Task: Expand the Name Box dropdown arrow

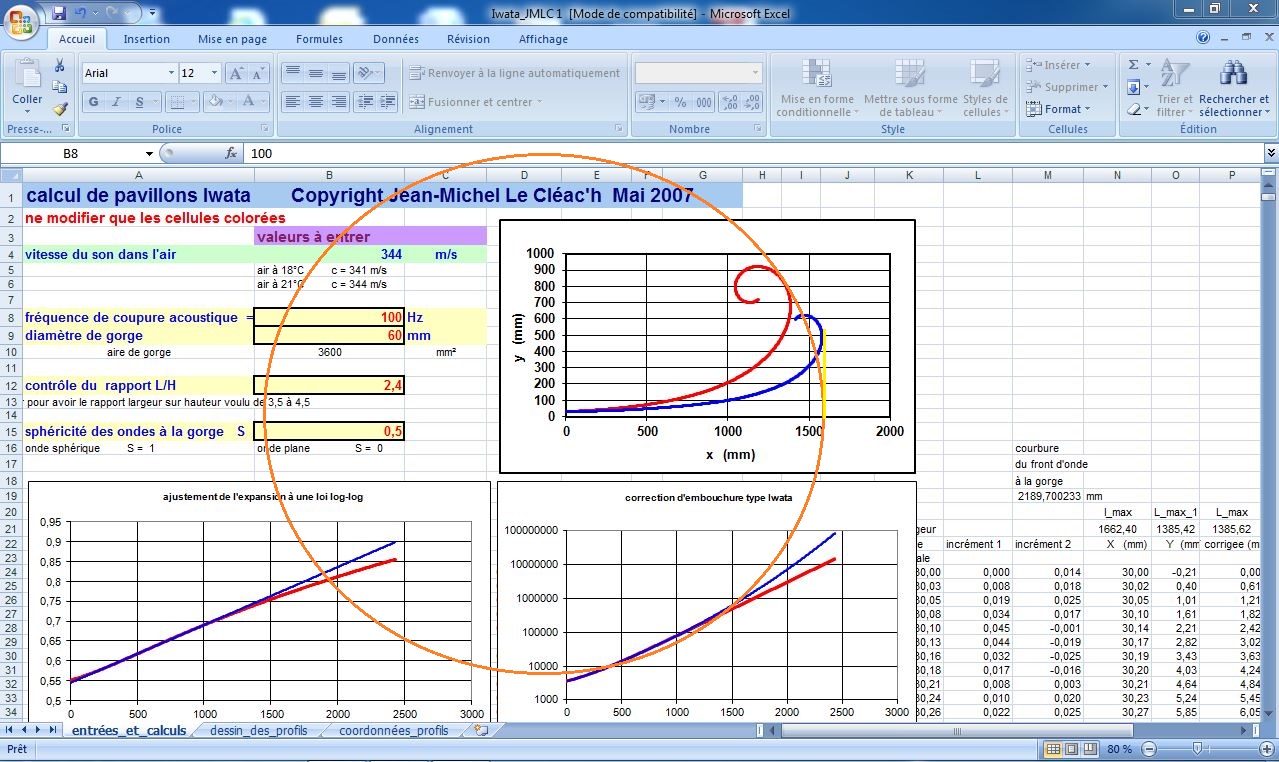Action: click(149, 154)
